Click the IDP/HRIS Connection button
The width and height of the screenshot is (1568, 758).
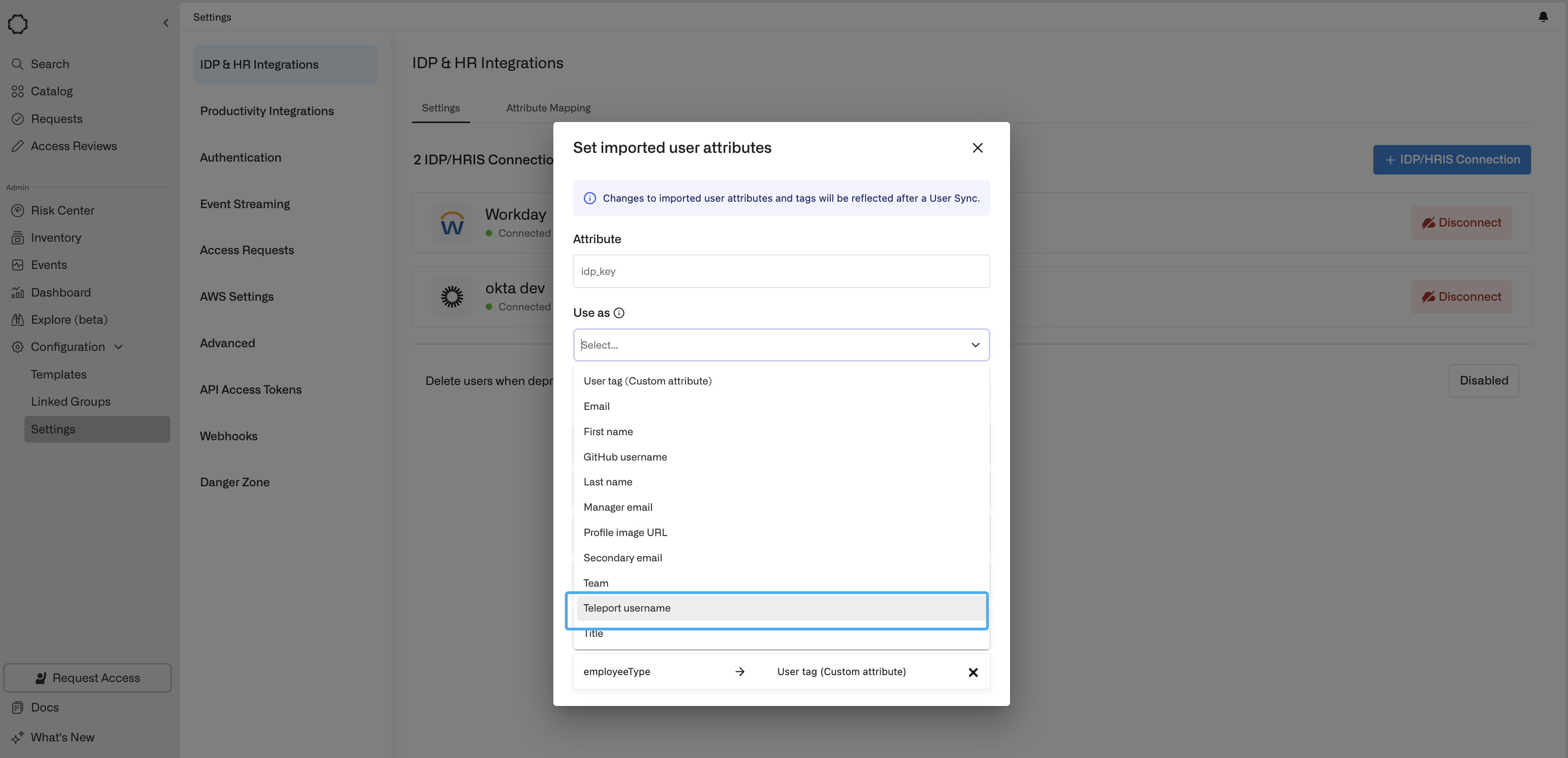coord(1451,159)
